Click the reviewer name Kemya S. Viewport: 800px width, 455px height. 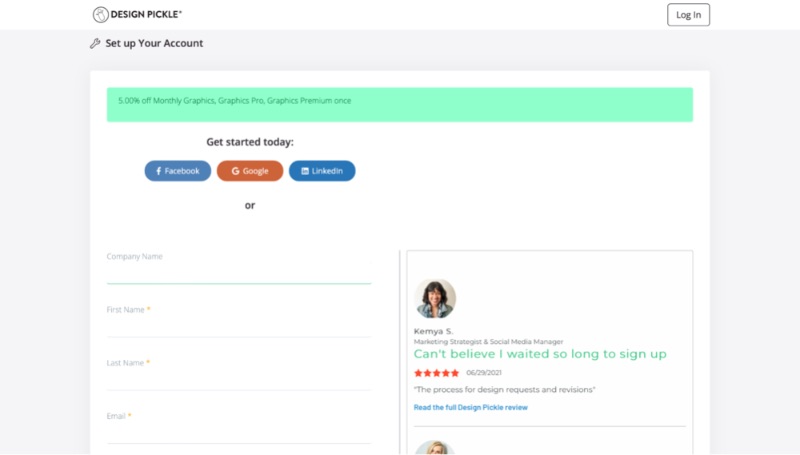click(x=433, y=331)
